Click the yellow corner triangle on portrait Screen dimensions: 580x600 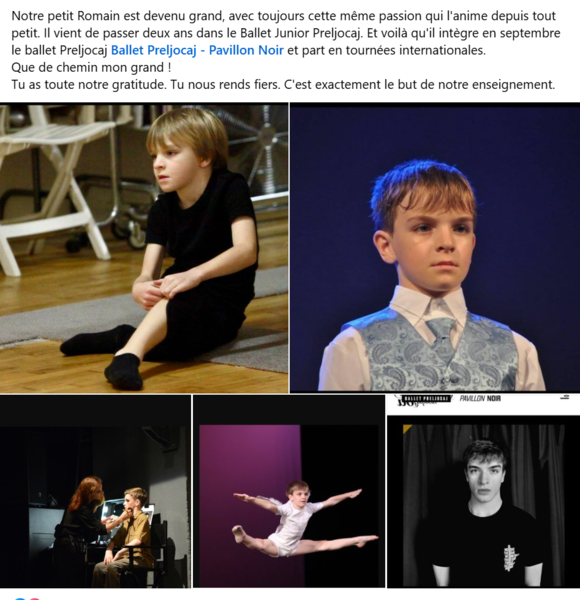(406, 428)
